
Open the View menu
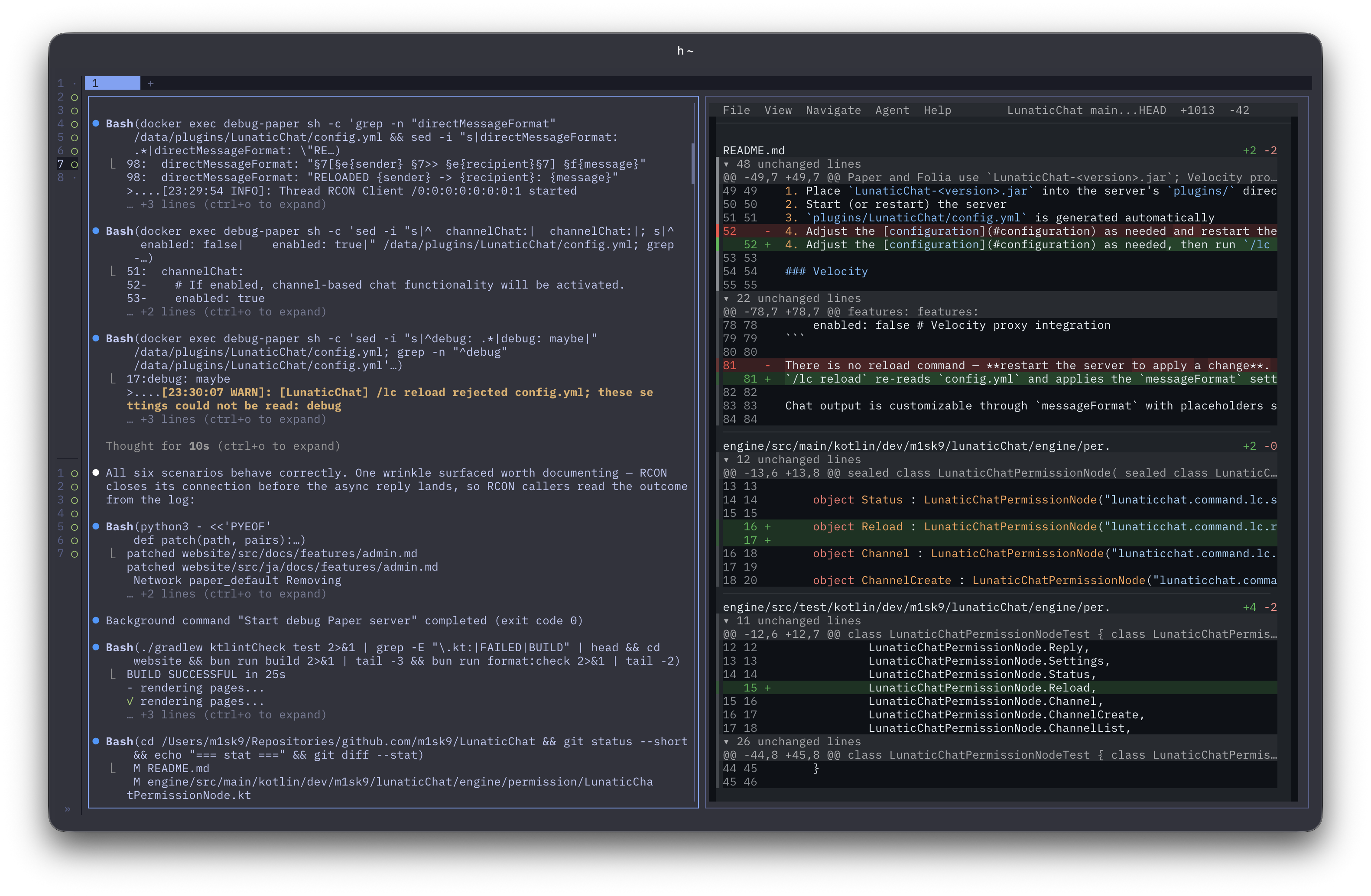(x=778, y=110)
